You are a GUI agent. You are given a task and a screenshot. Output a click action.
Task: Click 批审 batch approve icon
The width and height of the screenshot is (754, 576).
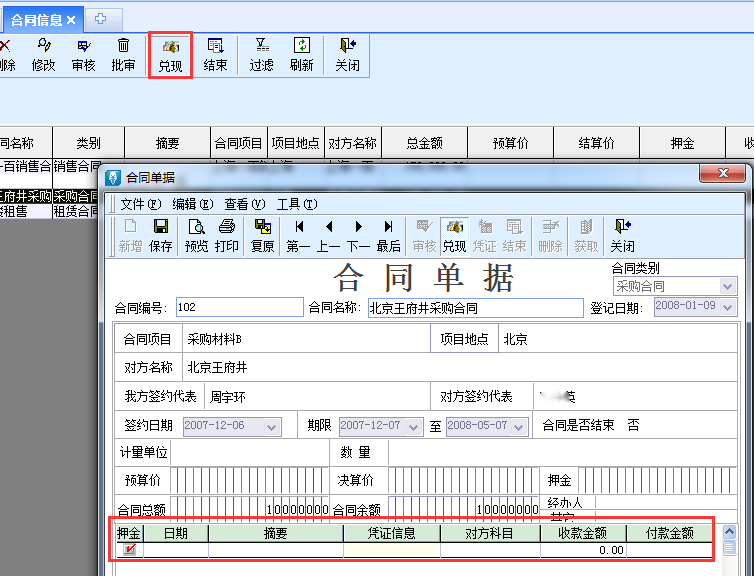[x=123, y=54]
